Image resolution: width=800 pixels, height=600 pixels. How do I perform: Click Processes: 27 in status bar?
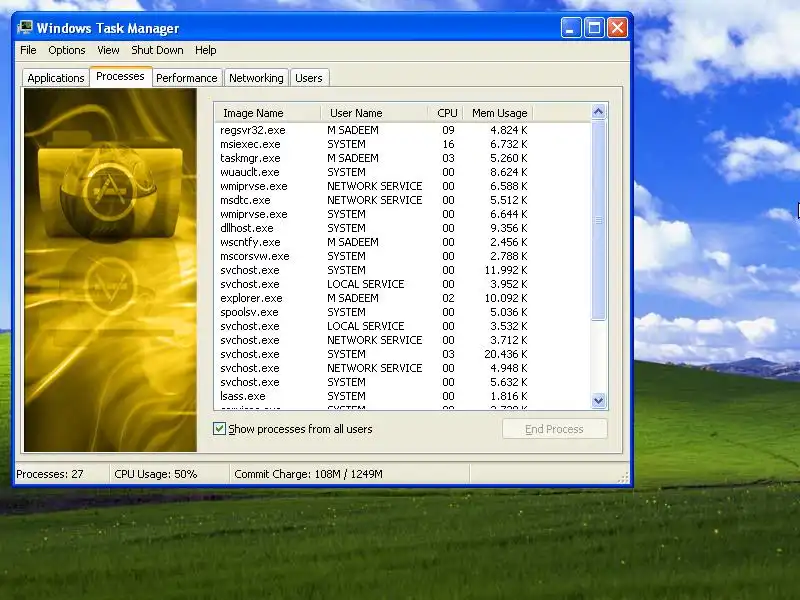pyautogui.click(x=49, y=474)
